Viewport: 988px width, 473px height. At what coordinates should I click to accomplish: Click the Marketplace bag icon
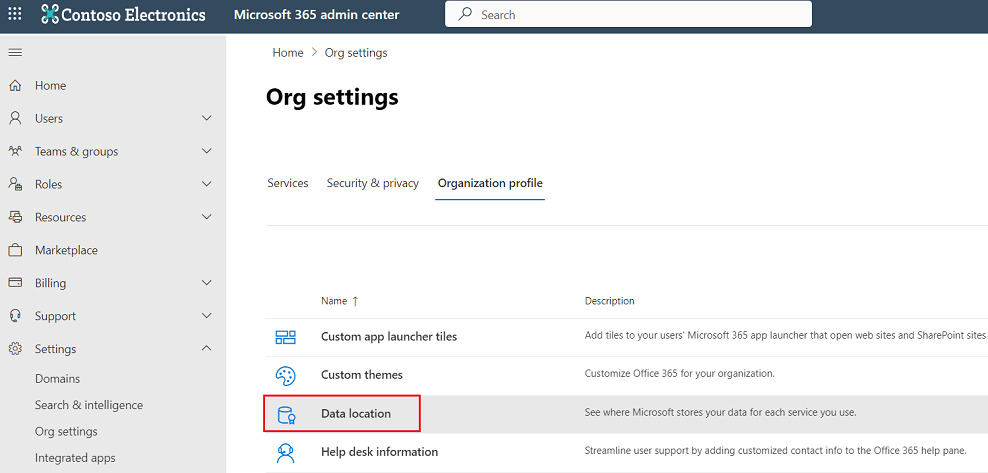click(15, 250)
